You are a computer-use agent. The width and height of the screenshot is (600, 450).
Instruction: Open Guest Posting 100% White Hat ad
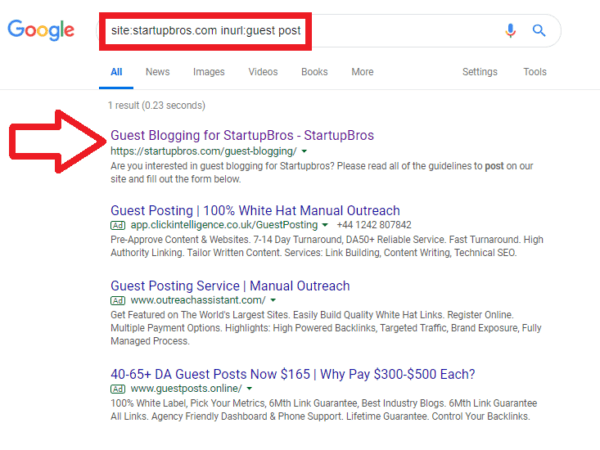(255, 210)
